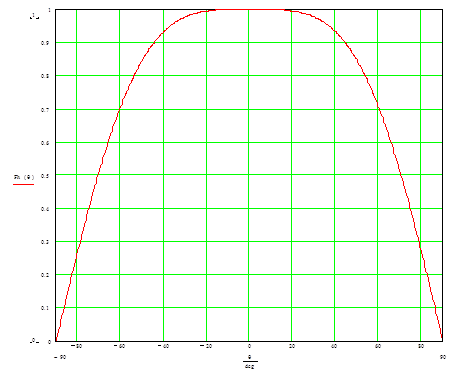Screen dimensions: 464x371
Task: Click the Fh(θ) y-axis legend label
Action: point(24,177)
